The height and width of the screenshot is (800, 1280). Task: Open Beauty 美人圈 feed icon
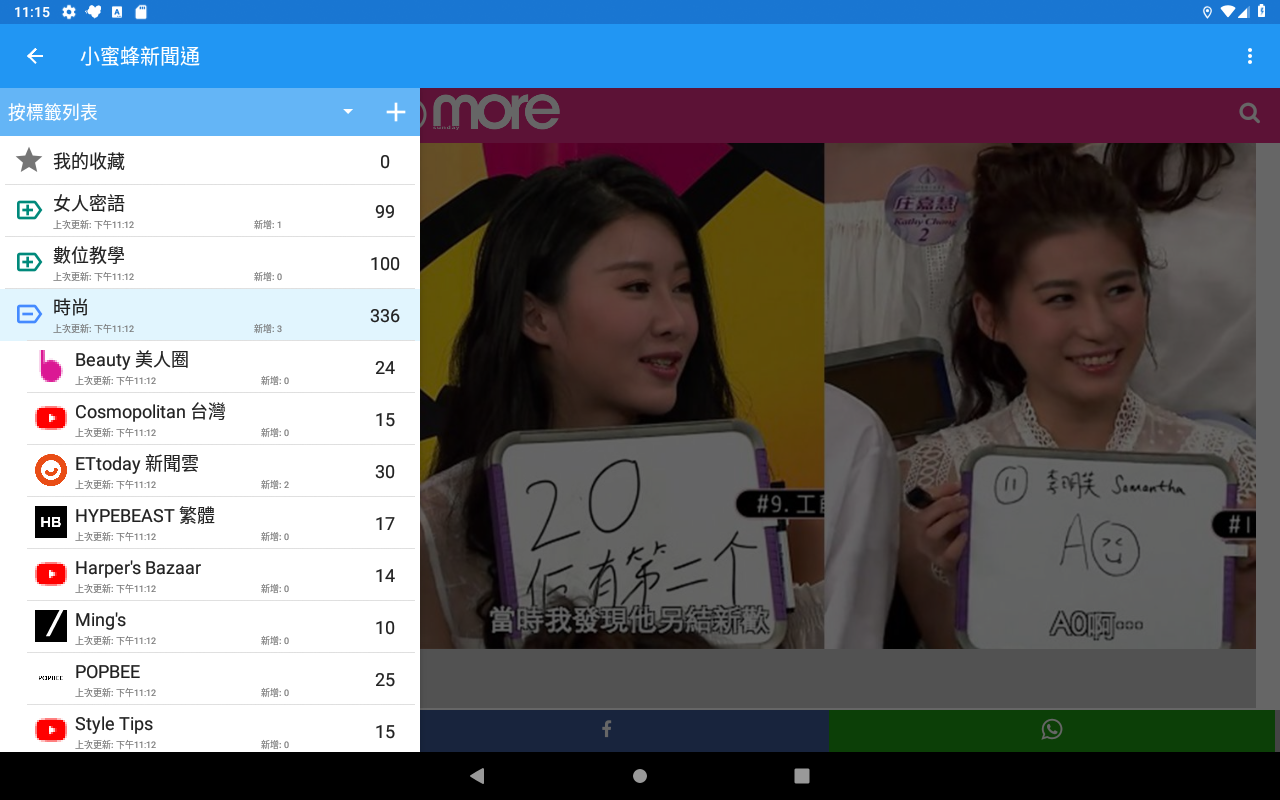51,367
